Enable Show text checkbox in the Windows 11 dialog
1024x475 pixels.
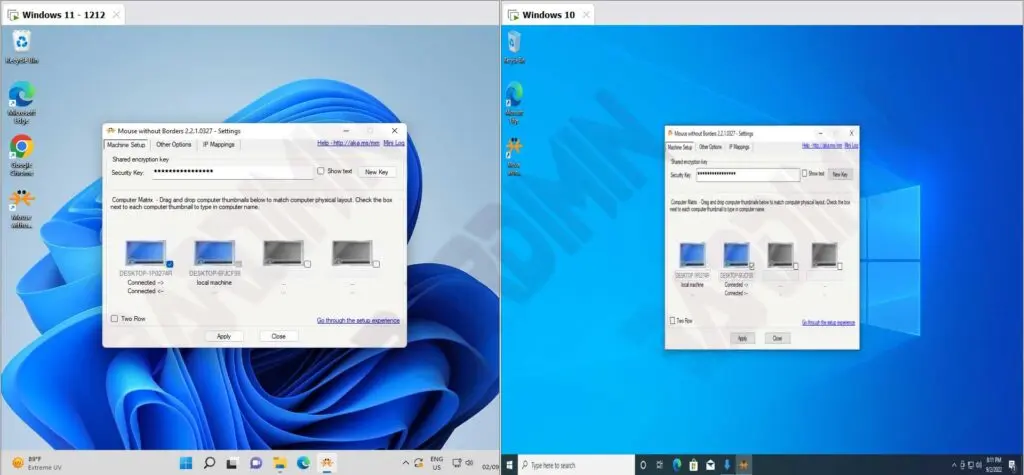(x=321, y=171)
